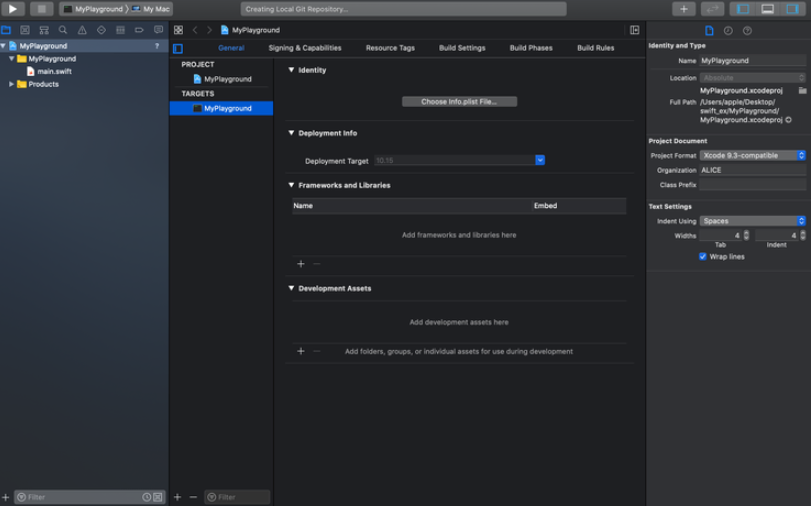
Task: Click Choose Info.plist File button
Action: 459,102
